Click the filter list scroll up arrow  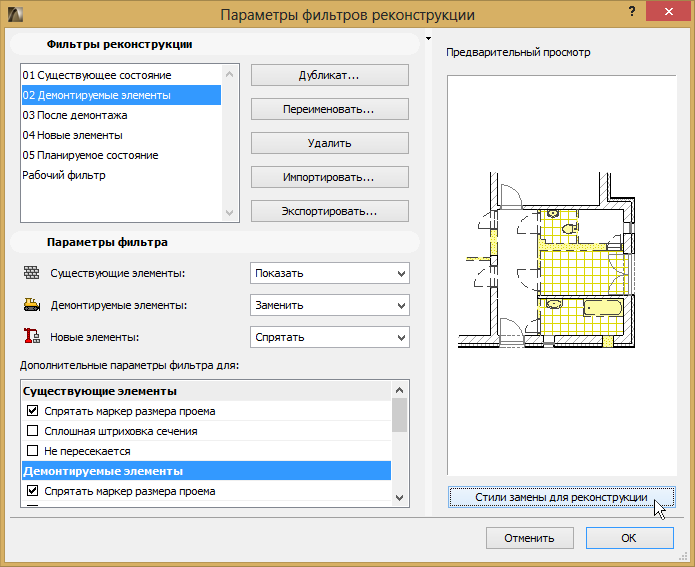[230, 74]
